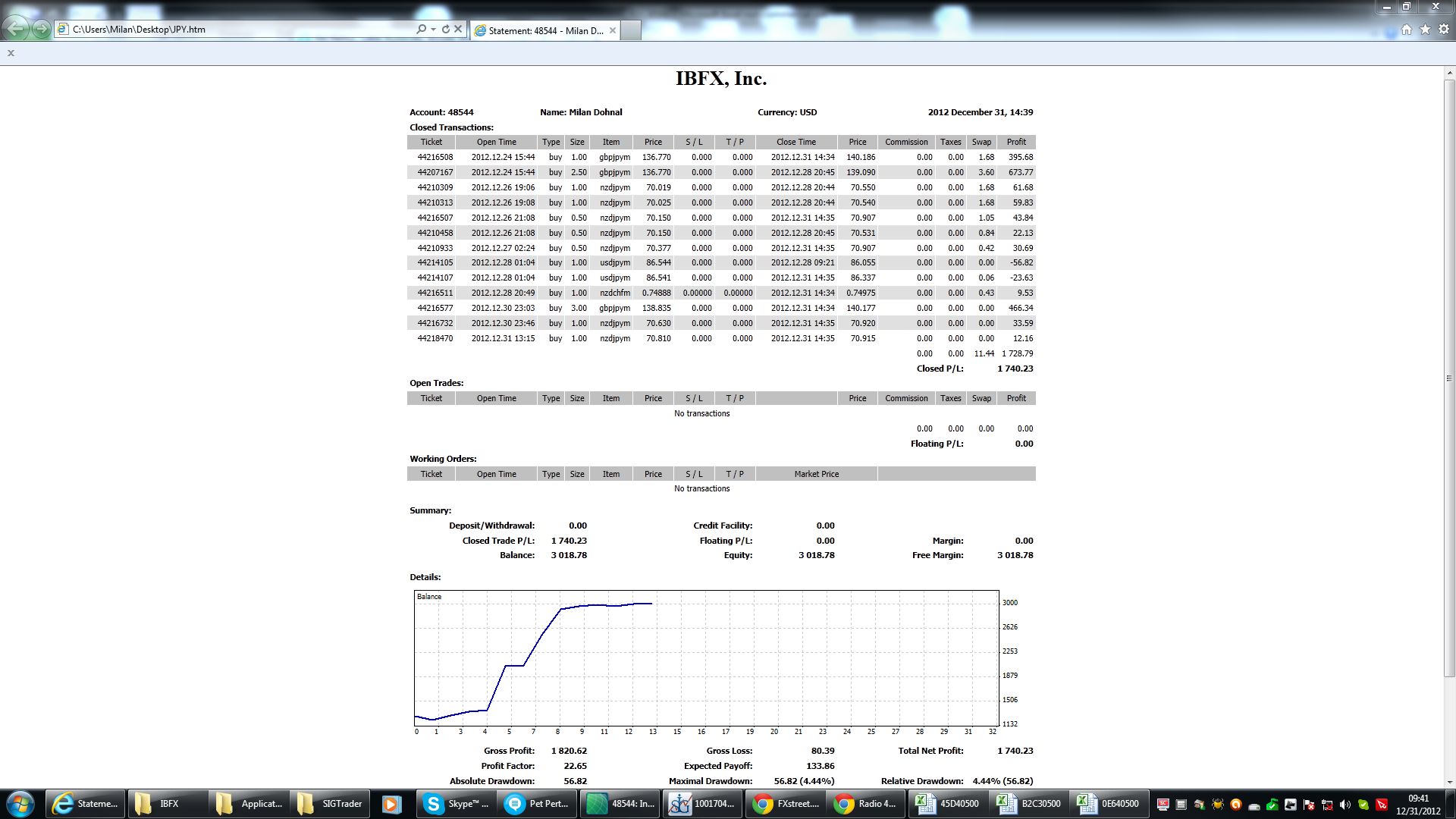Click the profit value -56.82 in closed transactions
Screen dimensions: 1456x819
[1021, 263]
